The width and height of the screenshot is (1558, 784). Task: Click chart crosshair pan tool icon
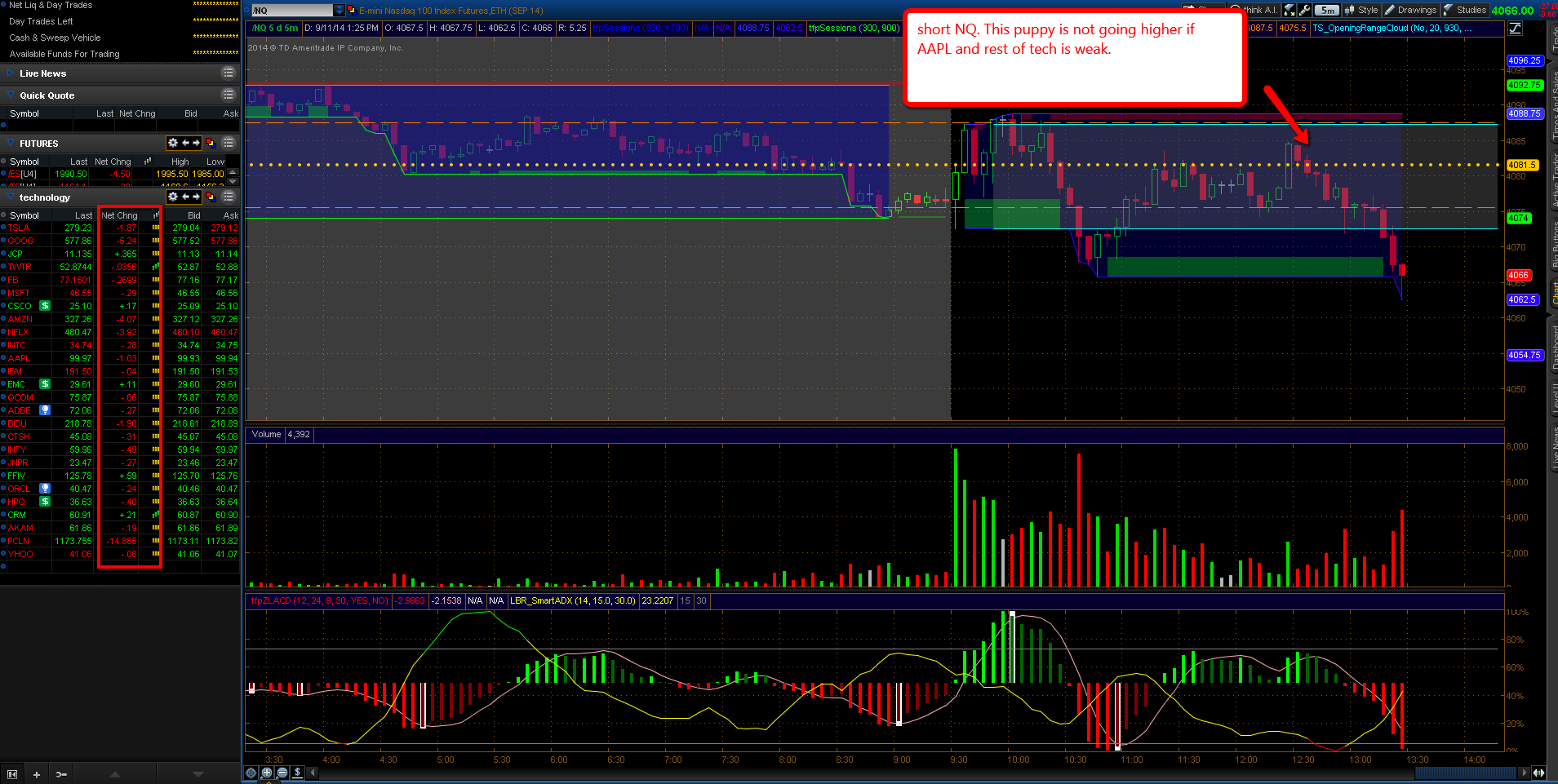click(x=251, y=773)
